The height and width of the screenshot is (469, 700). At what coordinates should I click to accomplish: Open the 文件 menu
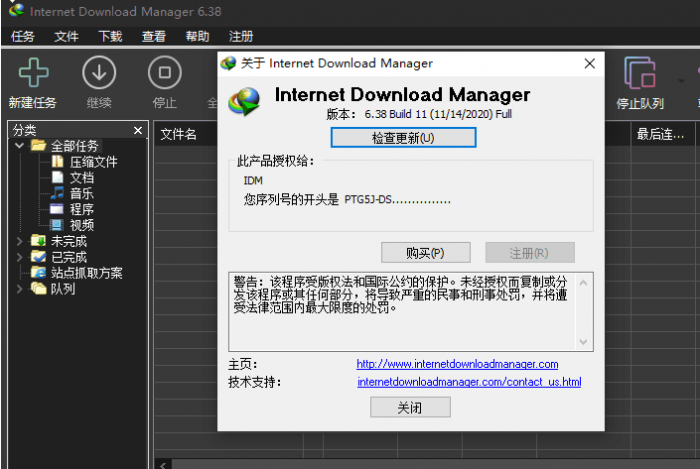click(66, 36)
